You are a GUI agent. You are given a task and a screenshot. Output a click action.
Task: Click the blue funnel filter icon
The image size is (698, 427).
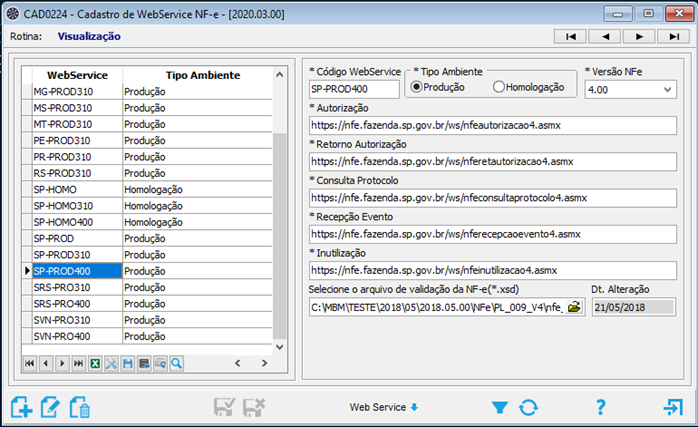pos(499,407)
